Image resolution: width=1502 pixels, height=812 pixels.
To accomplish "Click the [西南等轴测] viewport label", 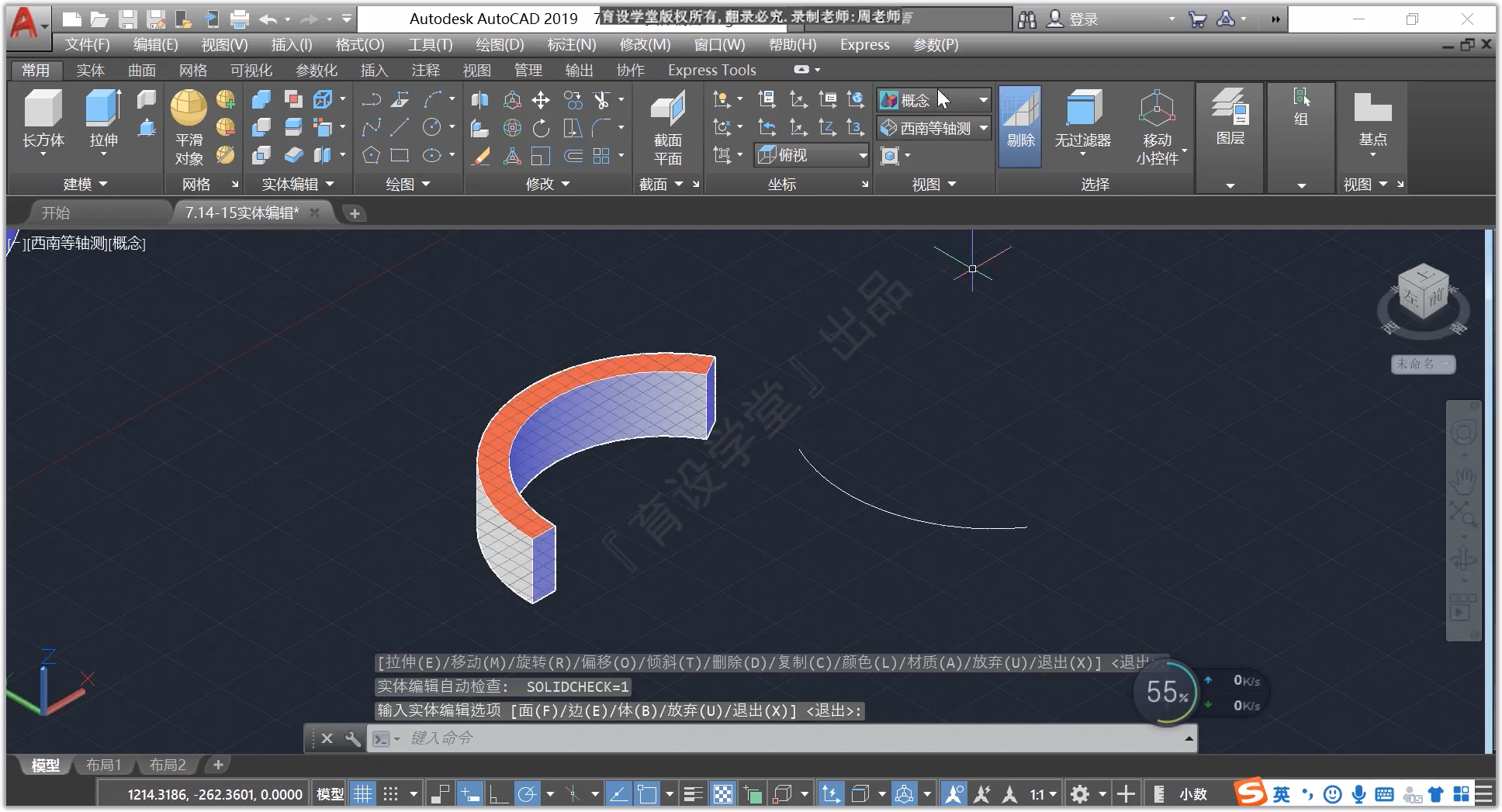I will 67,244.
